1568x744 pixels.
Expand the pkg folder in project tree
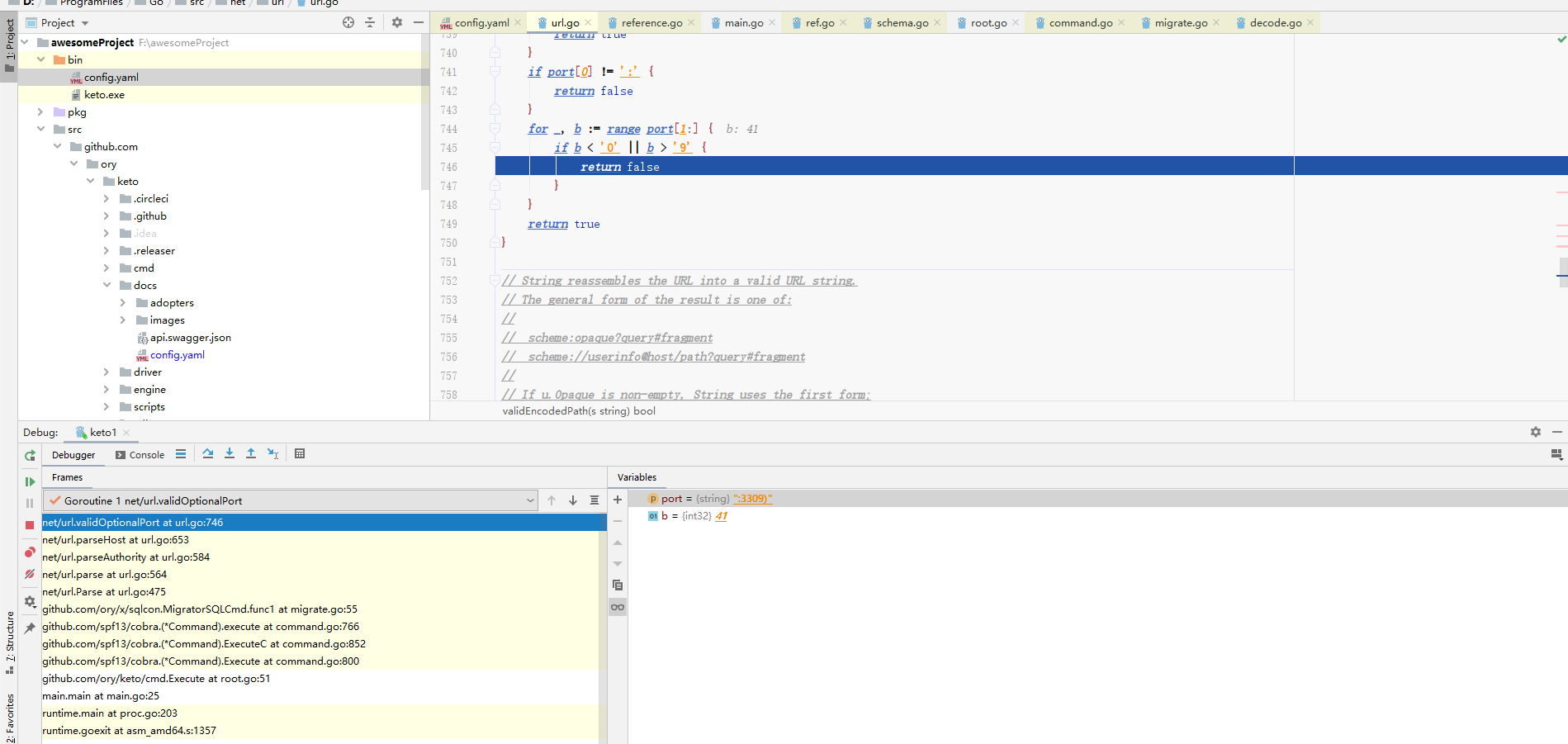point(40,111)
